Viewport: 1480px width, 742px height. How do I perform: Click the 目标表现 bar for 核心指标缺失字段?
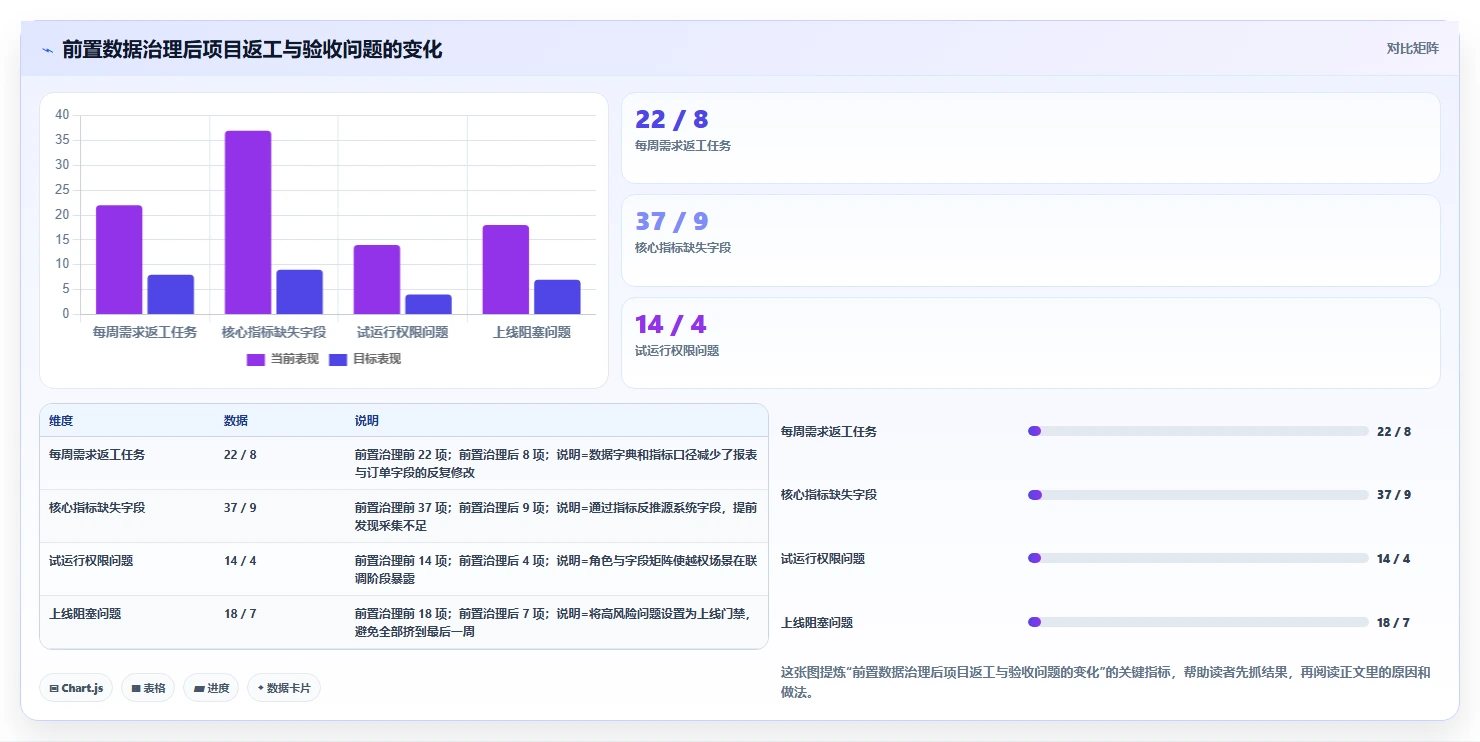pos(300,292)
